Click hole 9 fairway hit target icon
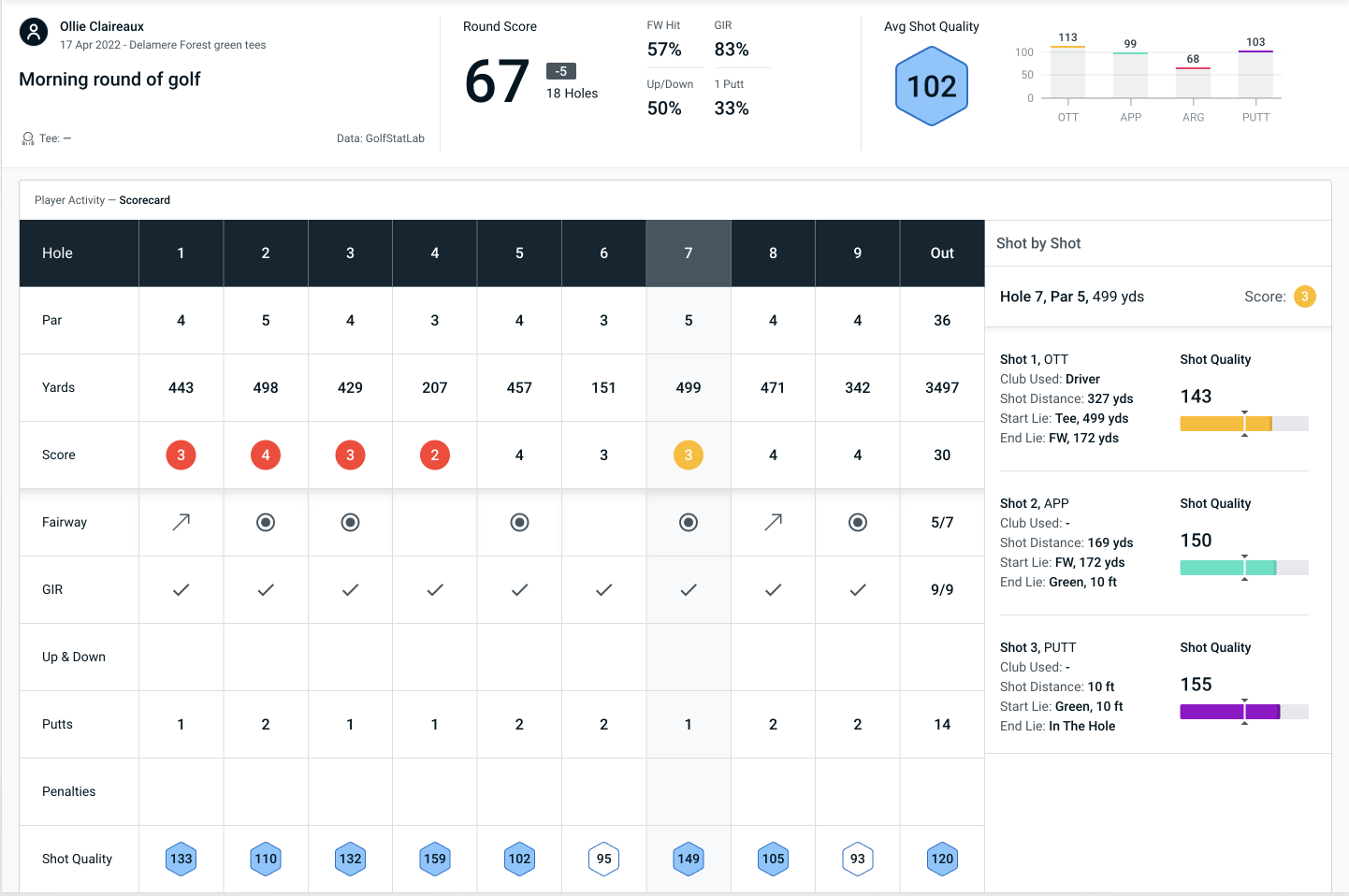The width and height of the screenshot is (1349, 896). coord(858,522)
